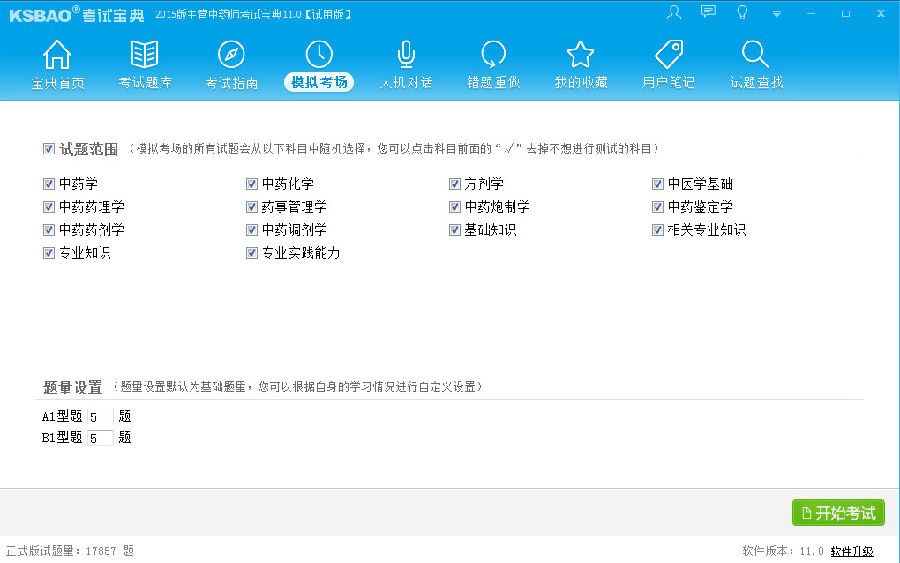
Task: Click the 正式版试题量 17857 题 status text
Action: [x=69, y=551]
